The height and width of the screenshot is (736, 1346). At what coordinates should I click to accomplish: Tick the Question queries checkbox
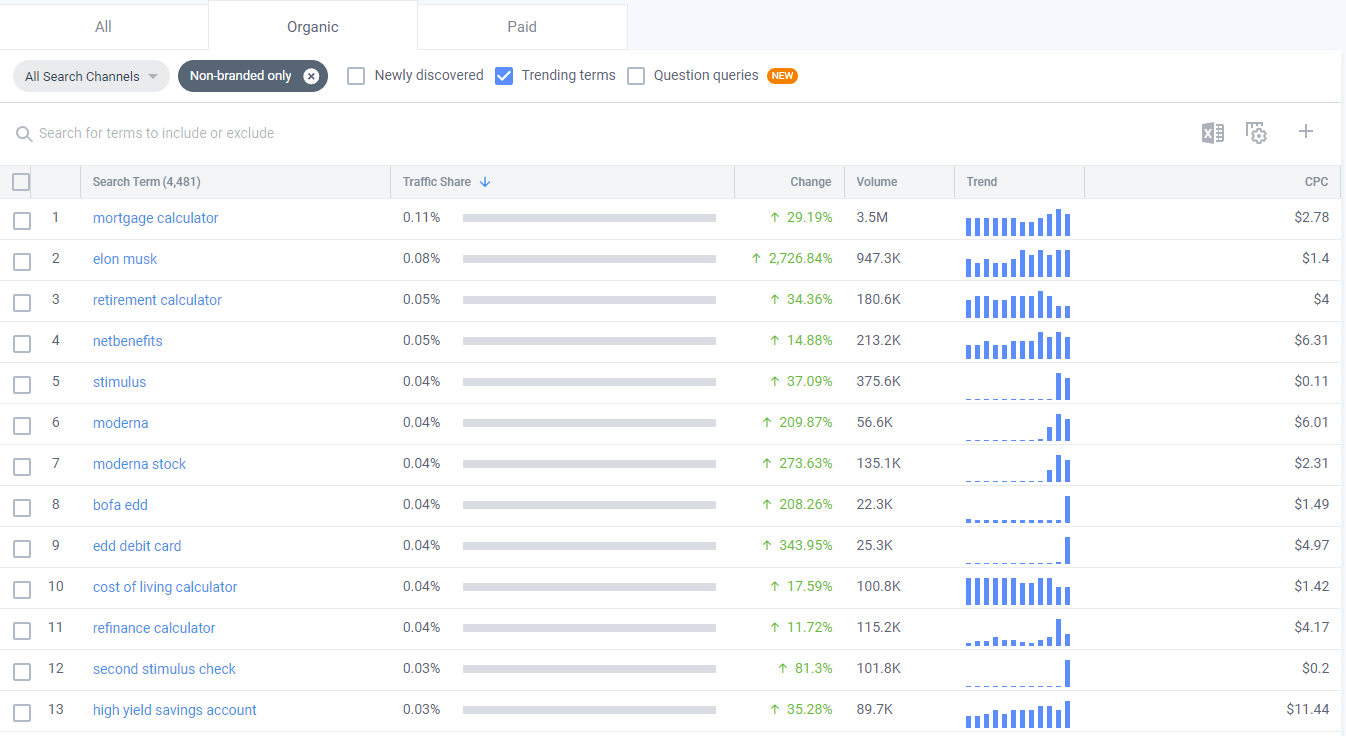(x=636, y=76)
